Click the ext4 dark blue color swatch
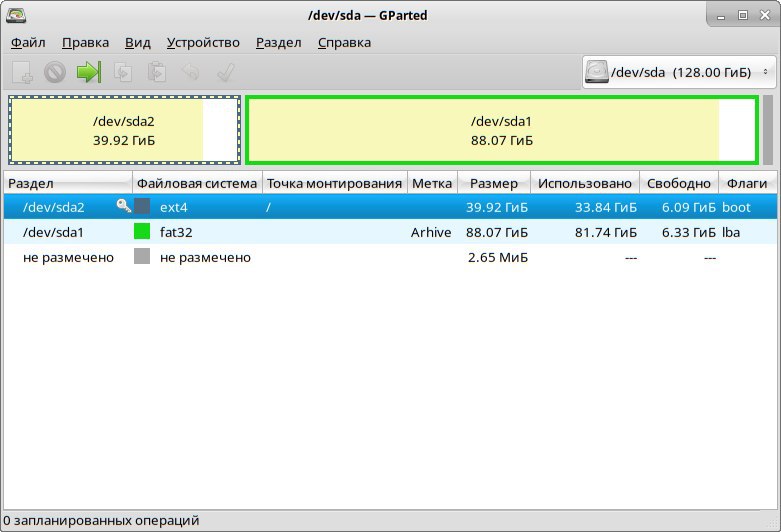 pos(142,206)
